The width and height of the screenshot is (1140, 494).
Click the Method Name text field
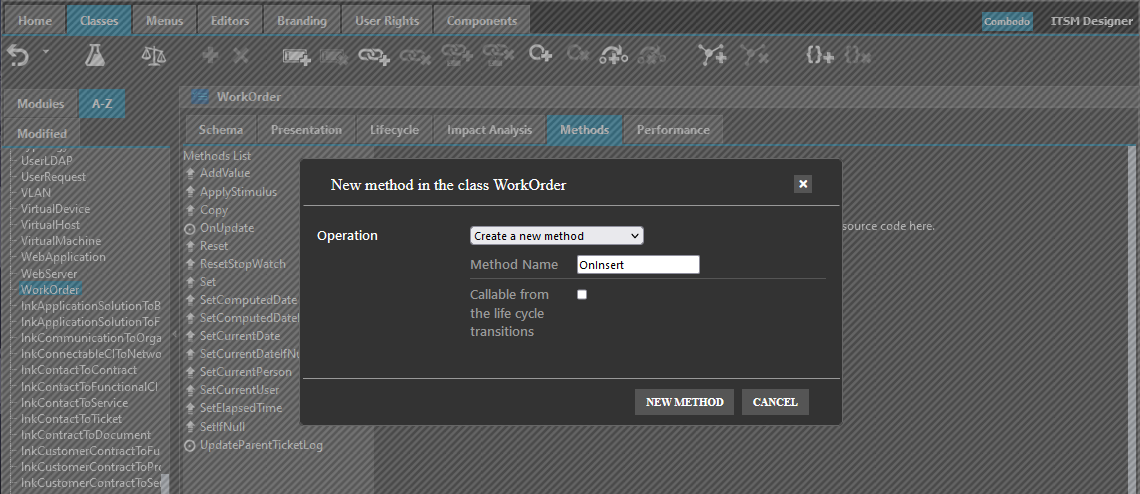click(638, 265)
